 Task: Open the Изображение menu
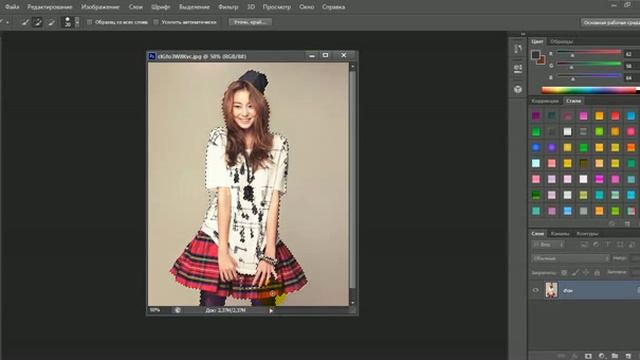point(100,7)
